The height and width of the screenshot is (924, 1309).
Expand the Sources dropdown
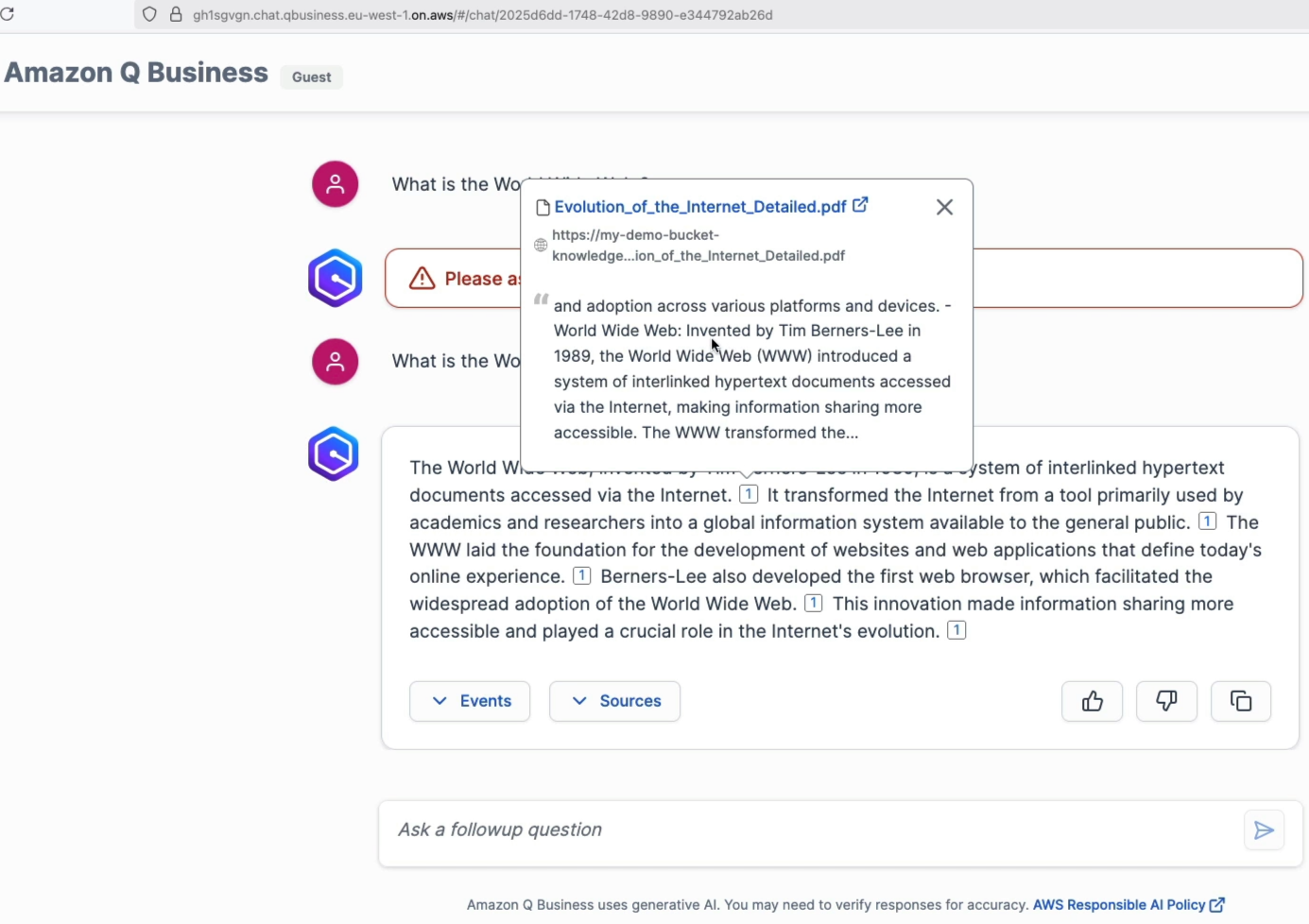[614, 701]
